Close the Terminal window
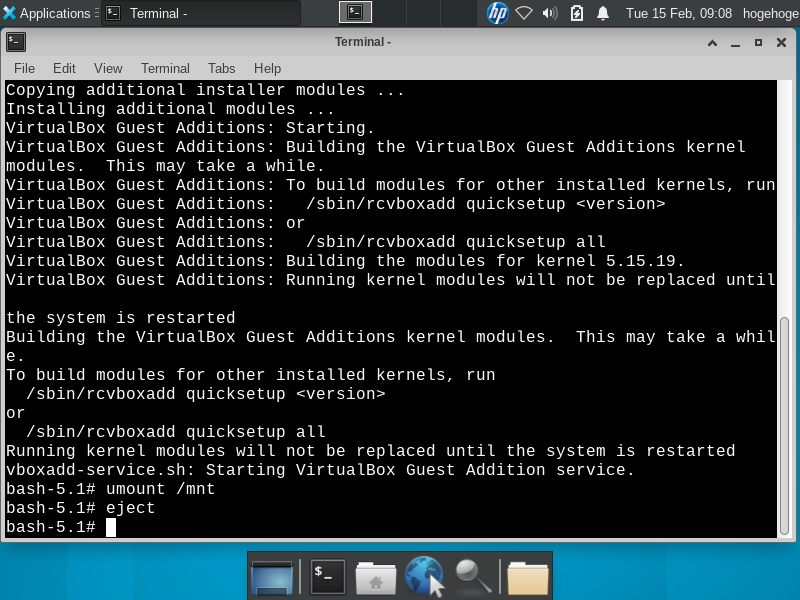Screen dimensions: 800x600 (x=781, y=42)
